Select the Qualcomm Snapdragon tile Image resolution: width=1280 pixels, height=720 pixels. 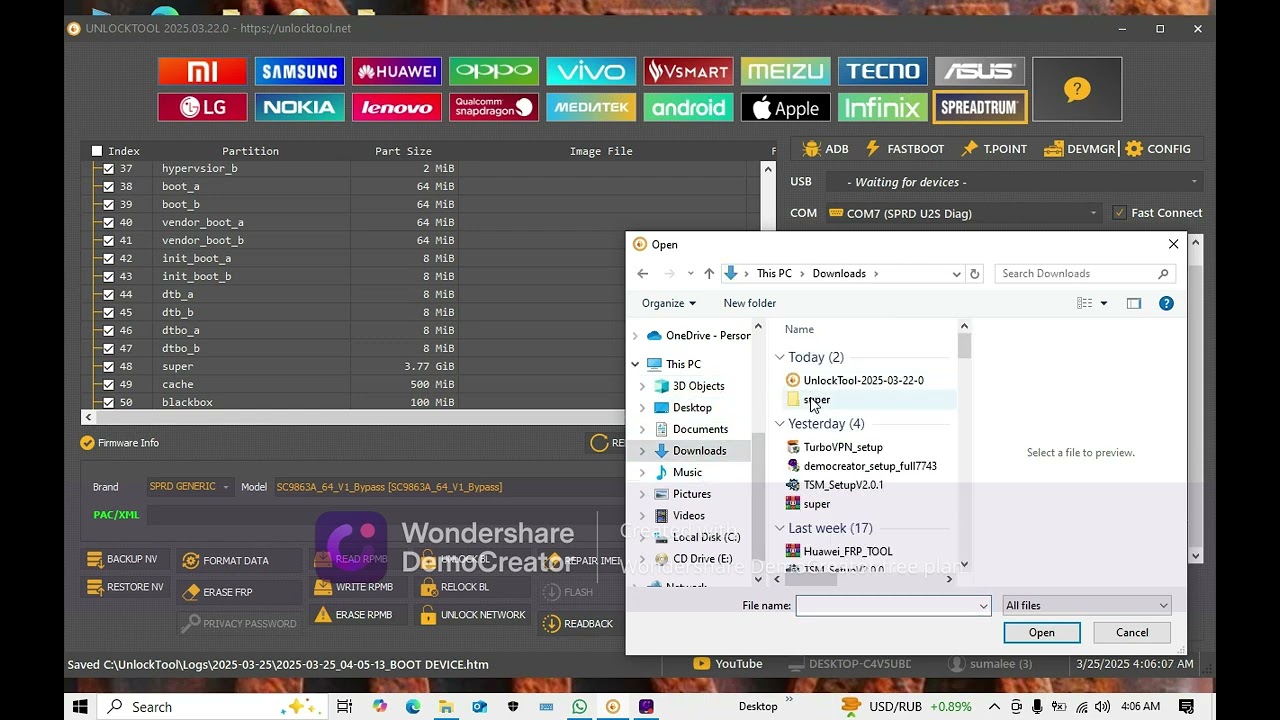tap(494, 107)
